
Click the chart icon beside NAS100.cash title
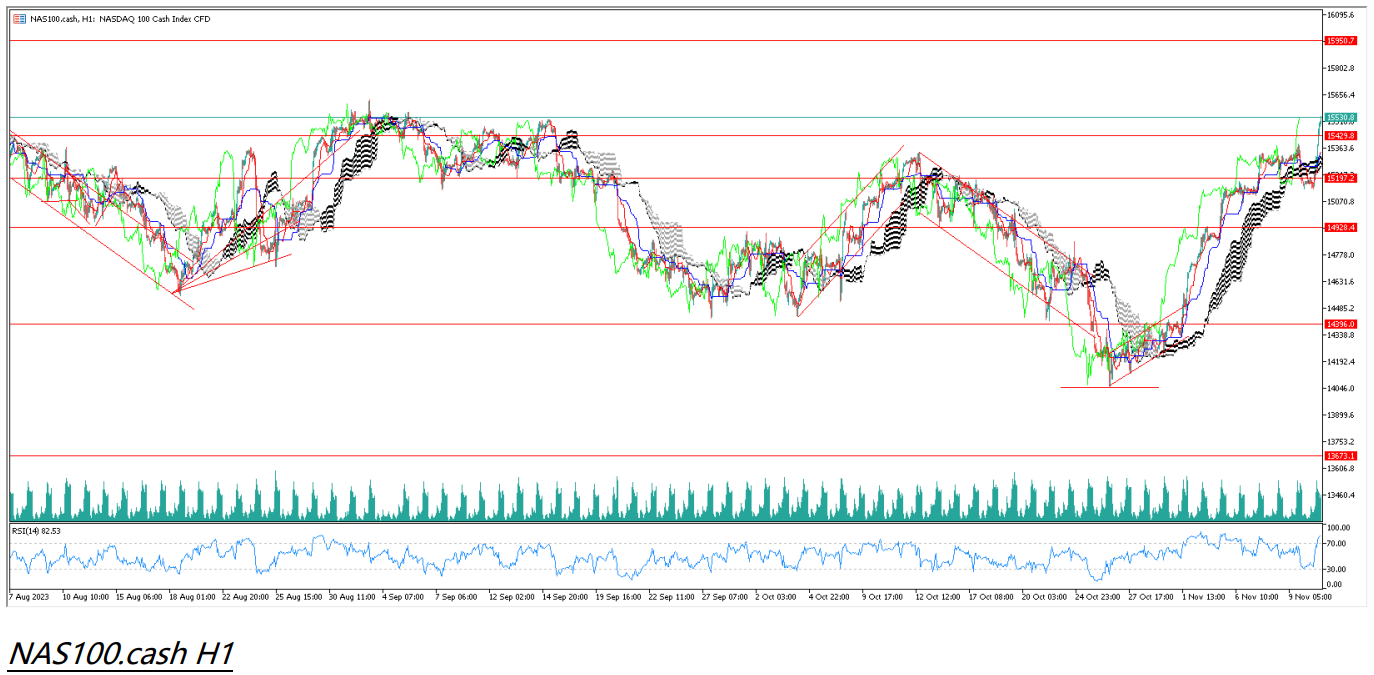(20, 19)
